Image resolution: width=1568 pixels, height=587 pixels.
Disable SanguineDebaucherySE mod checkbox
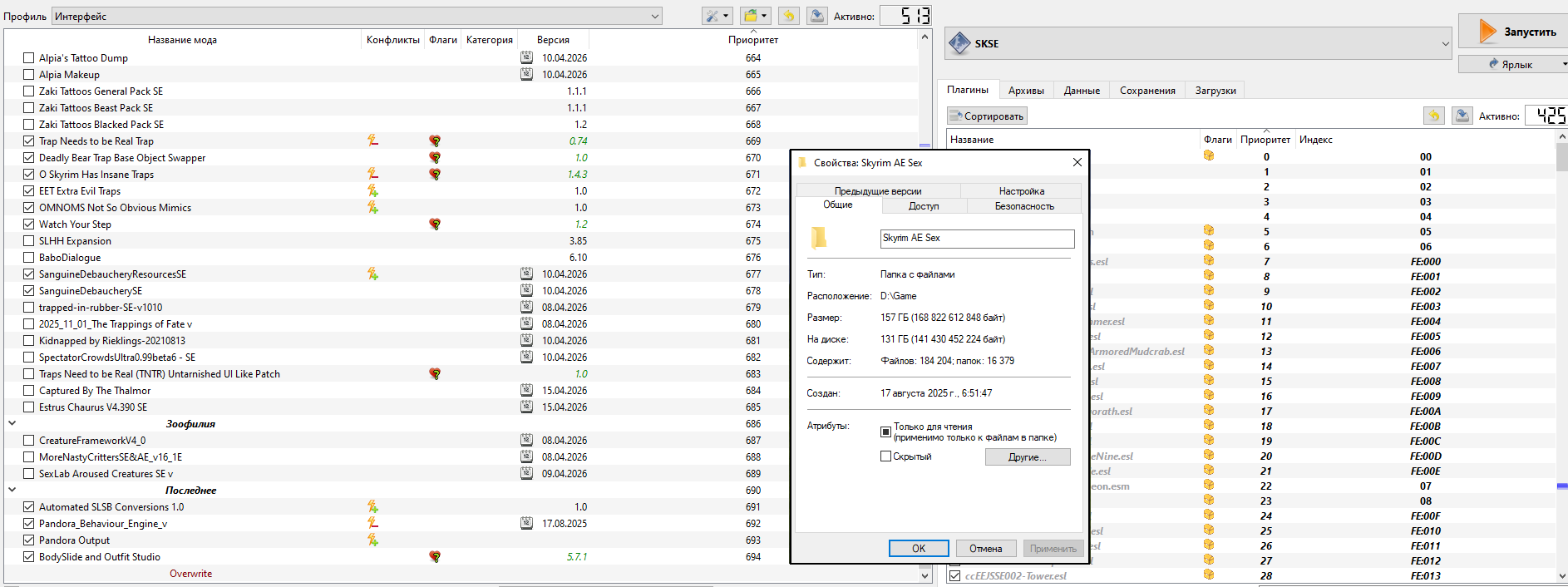(29, 290)
